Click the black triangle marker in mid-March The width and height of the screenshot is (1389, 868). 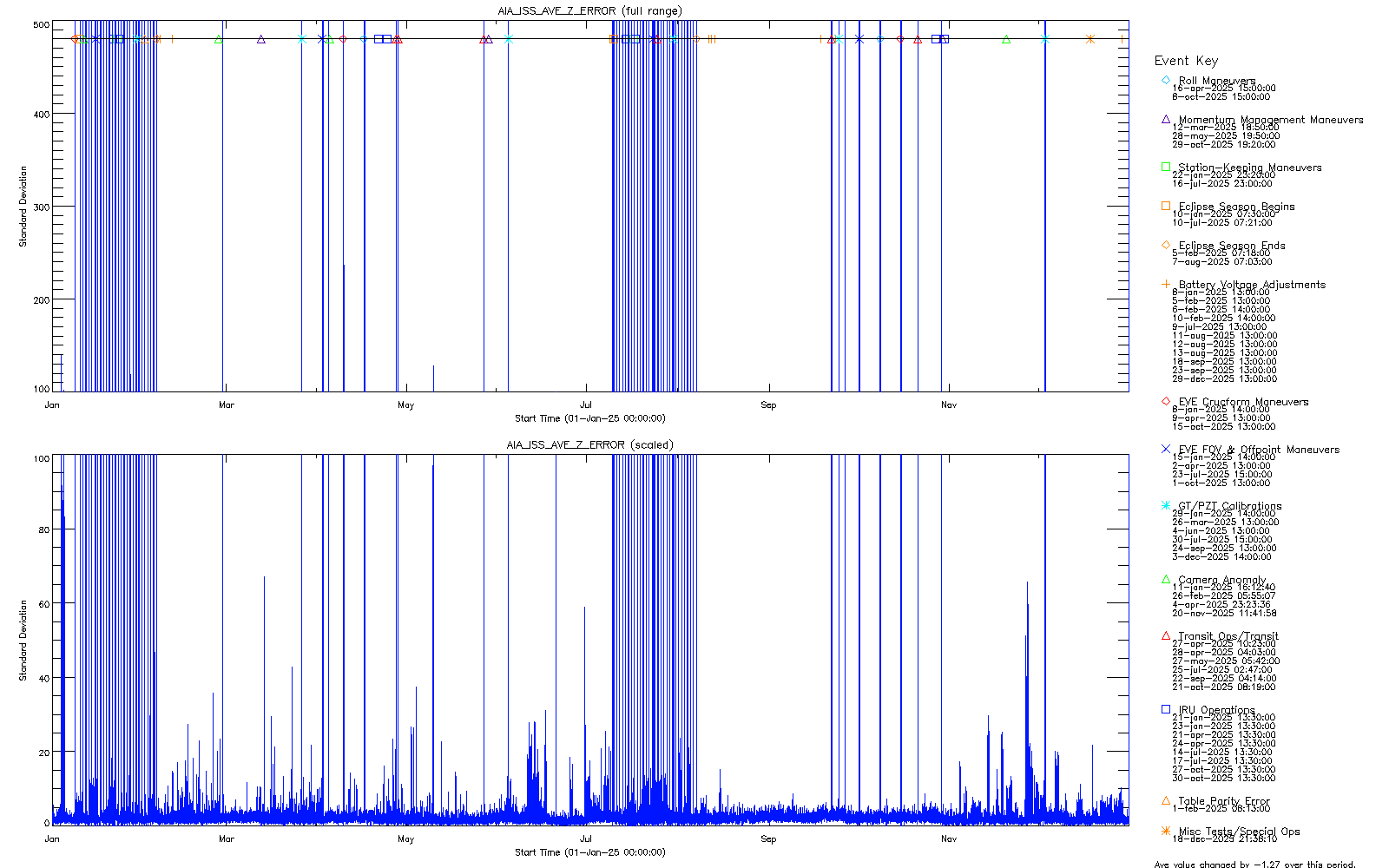(x=261, y=39)
